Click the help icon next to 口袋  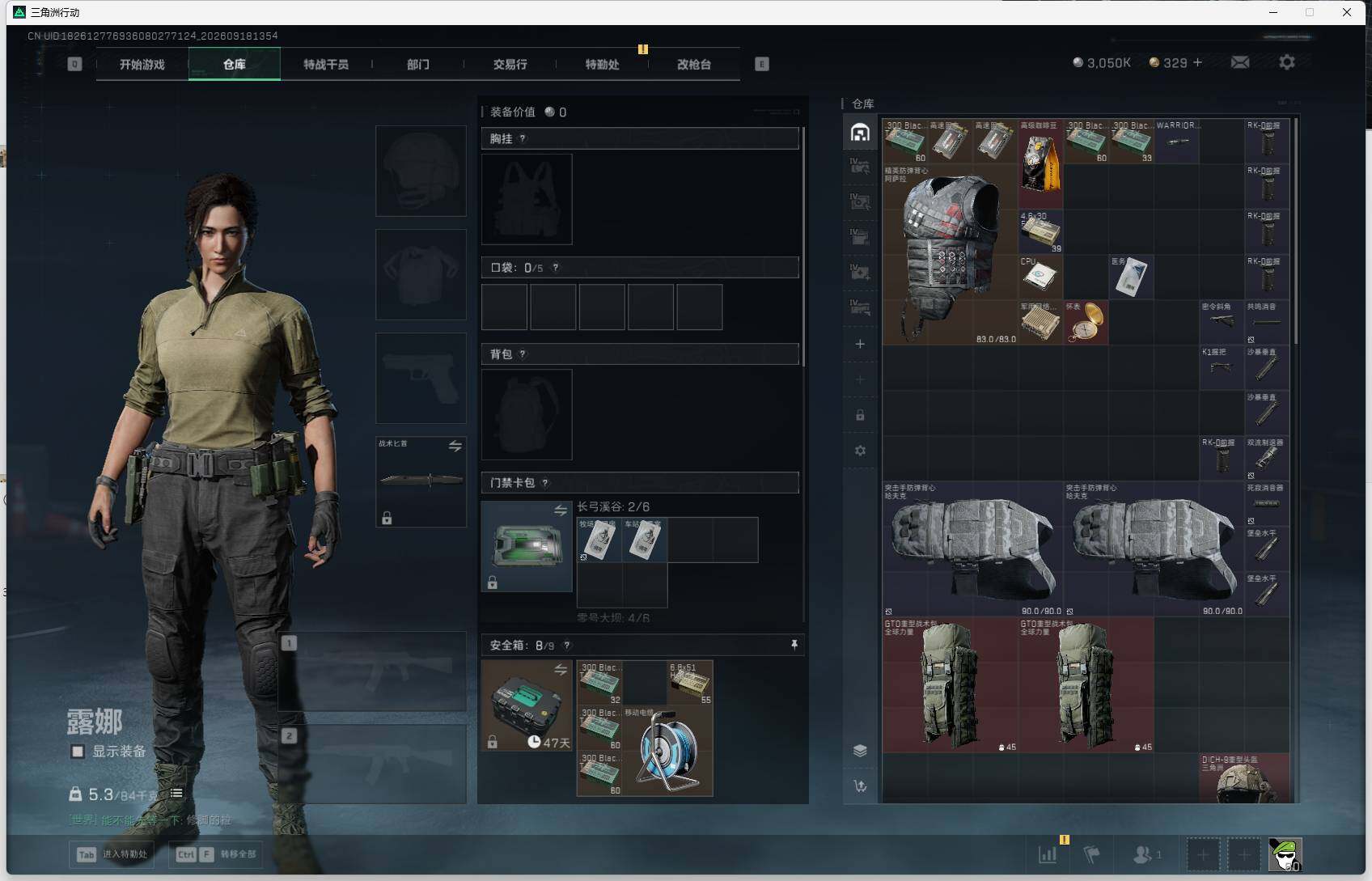555,268
